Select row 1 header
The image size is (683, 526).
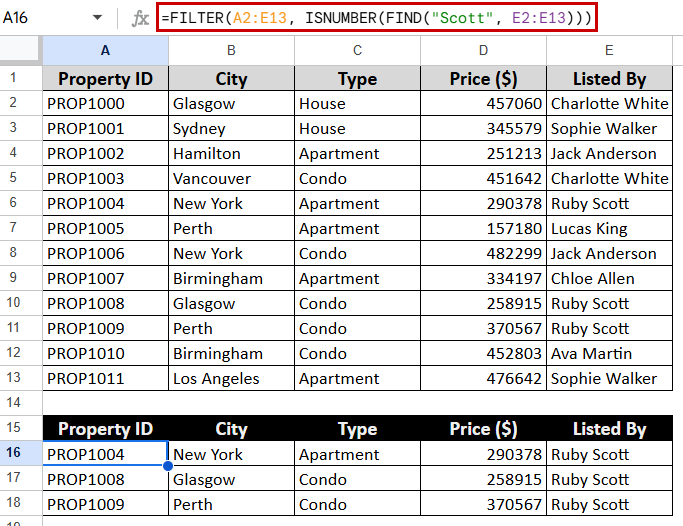tap(21, 78)
